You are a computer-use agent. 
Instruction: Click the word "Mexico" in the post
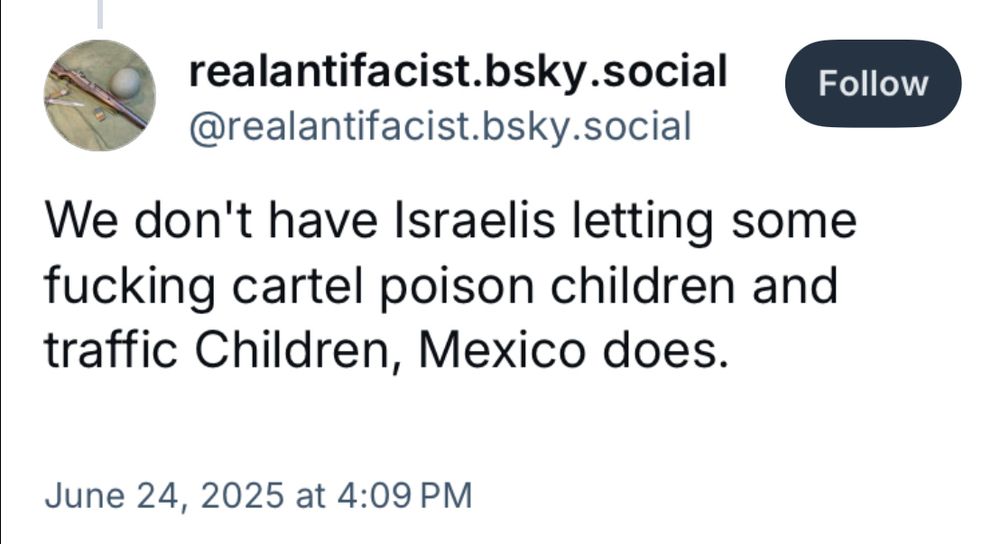502,350
